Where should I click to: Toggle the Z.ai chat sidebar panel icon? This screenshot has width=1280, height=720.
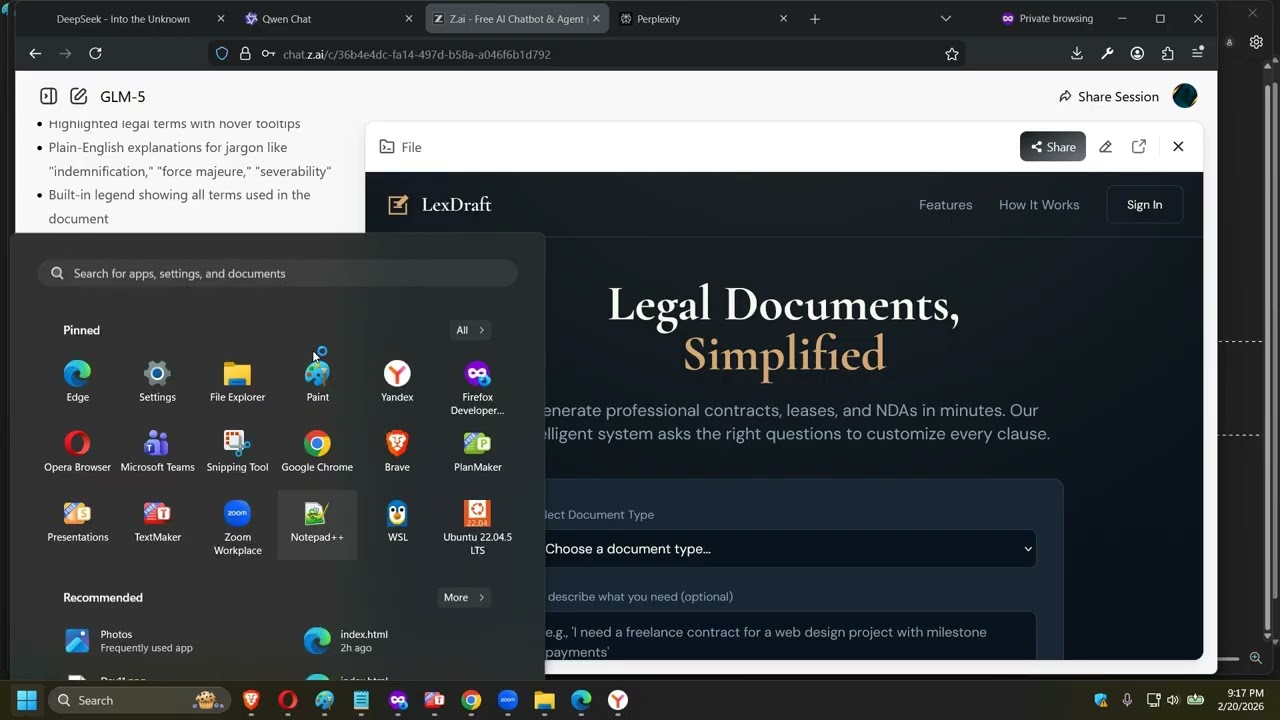tap(48, 96)
